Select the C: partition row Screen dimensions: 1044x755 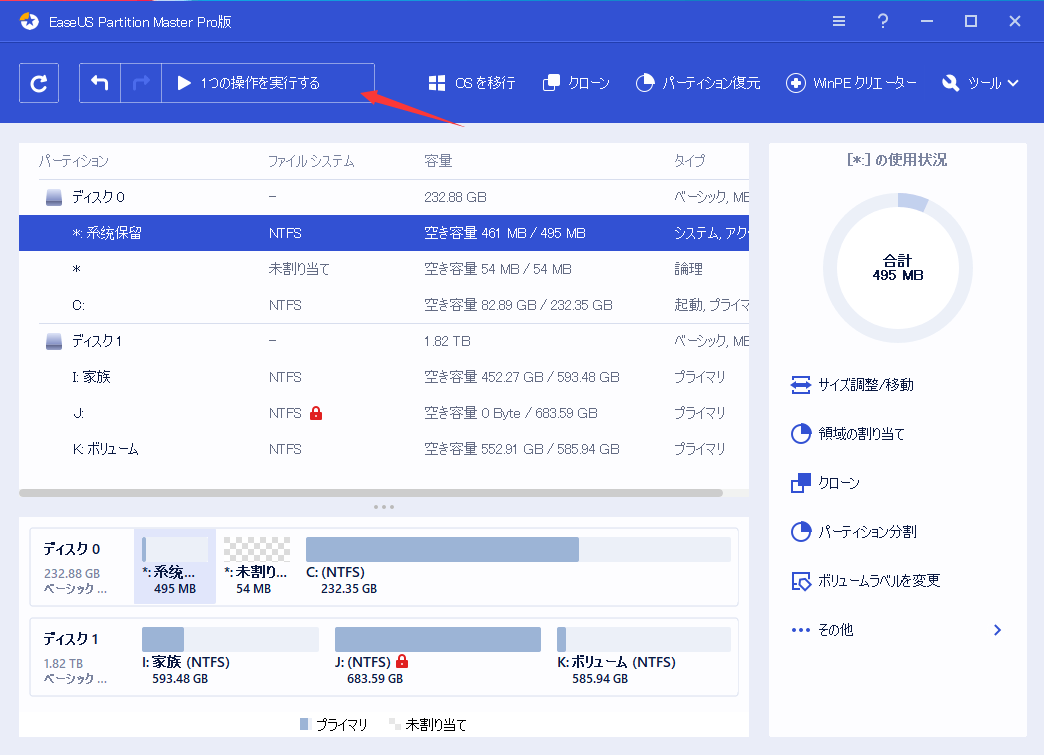click(384, 305)
